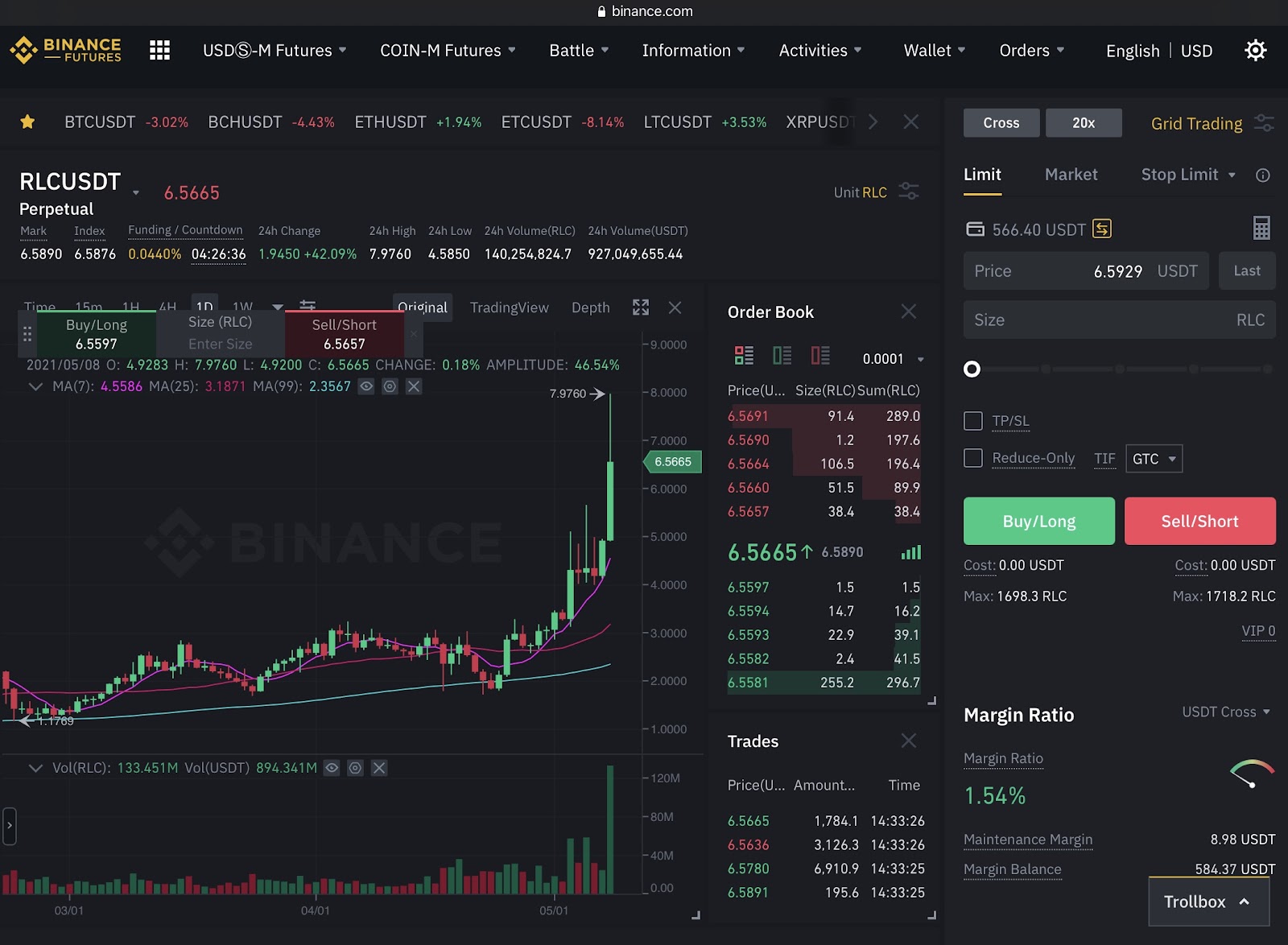
Task: Collapse the MA indicator row chevron
Action: [x=35, y=386]
